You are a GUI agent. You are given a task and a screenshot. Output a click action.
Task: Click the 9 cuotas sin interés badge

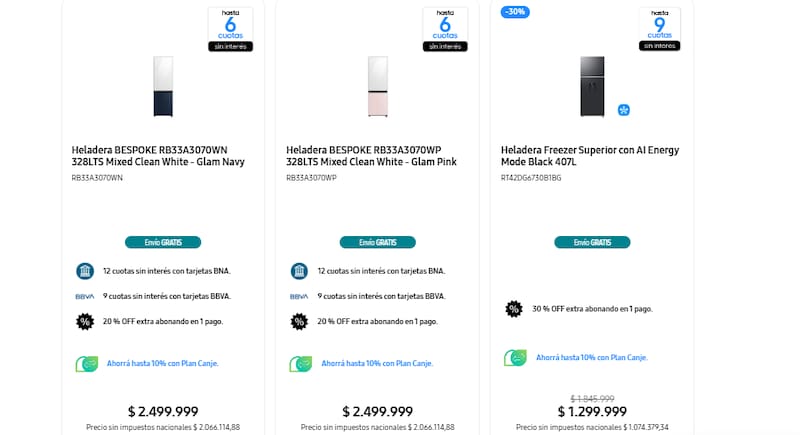[x=659, y=29]
